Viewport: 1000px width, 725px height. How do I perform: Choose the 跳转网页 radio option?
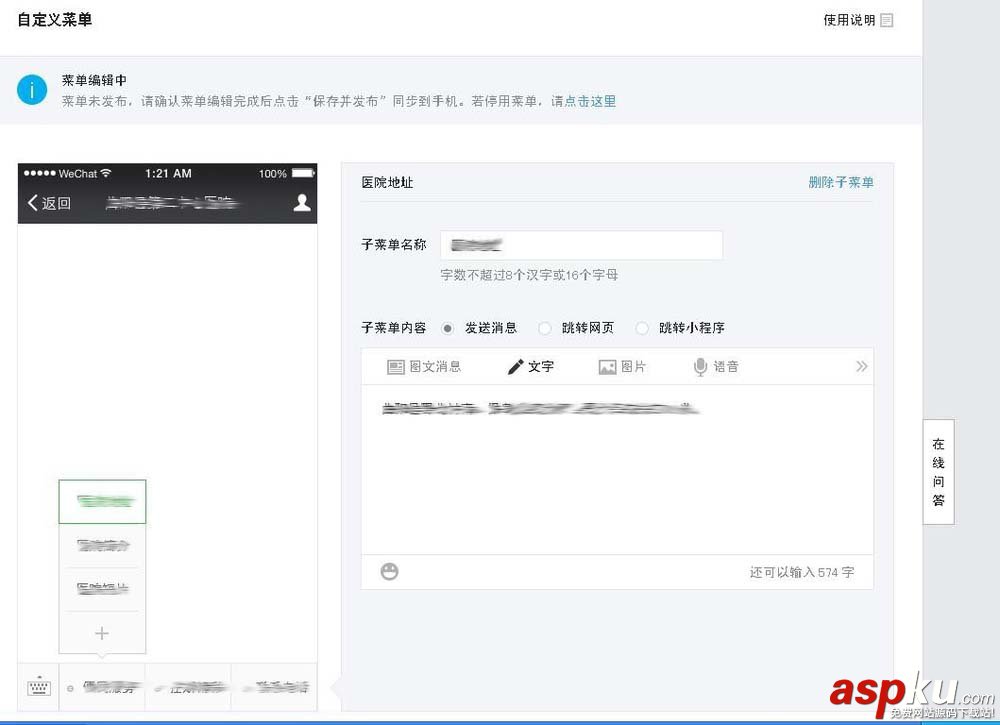(x=545, y=328)
